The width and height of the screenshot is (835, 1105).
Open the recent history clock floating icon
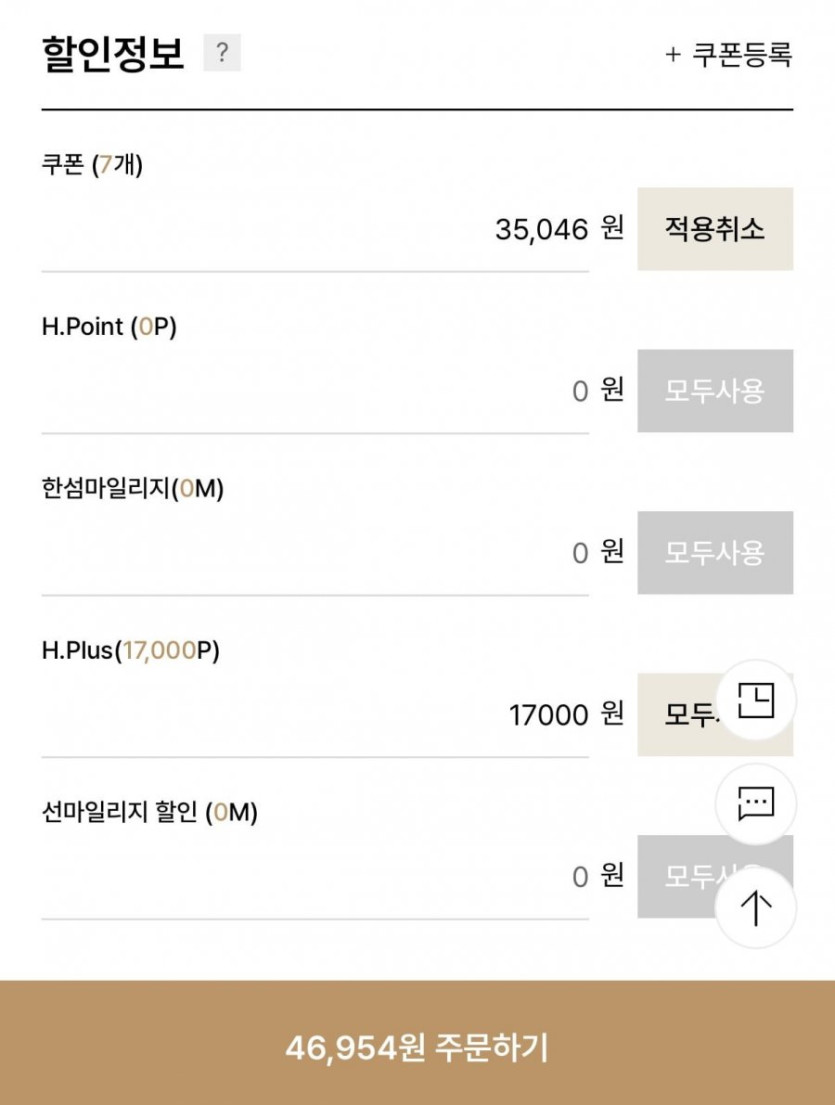tap(756, 699)
